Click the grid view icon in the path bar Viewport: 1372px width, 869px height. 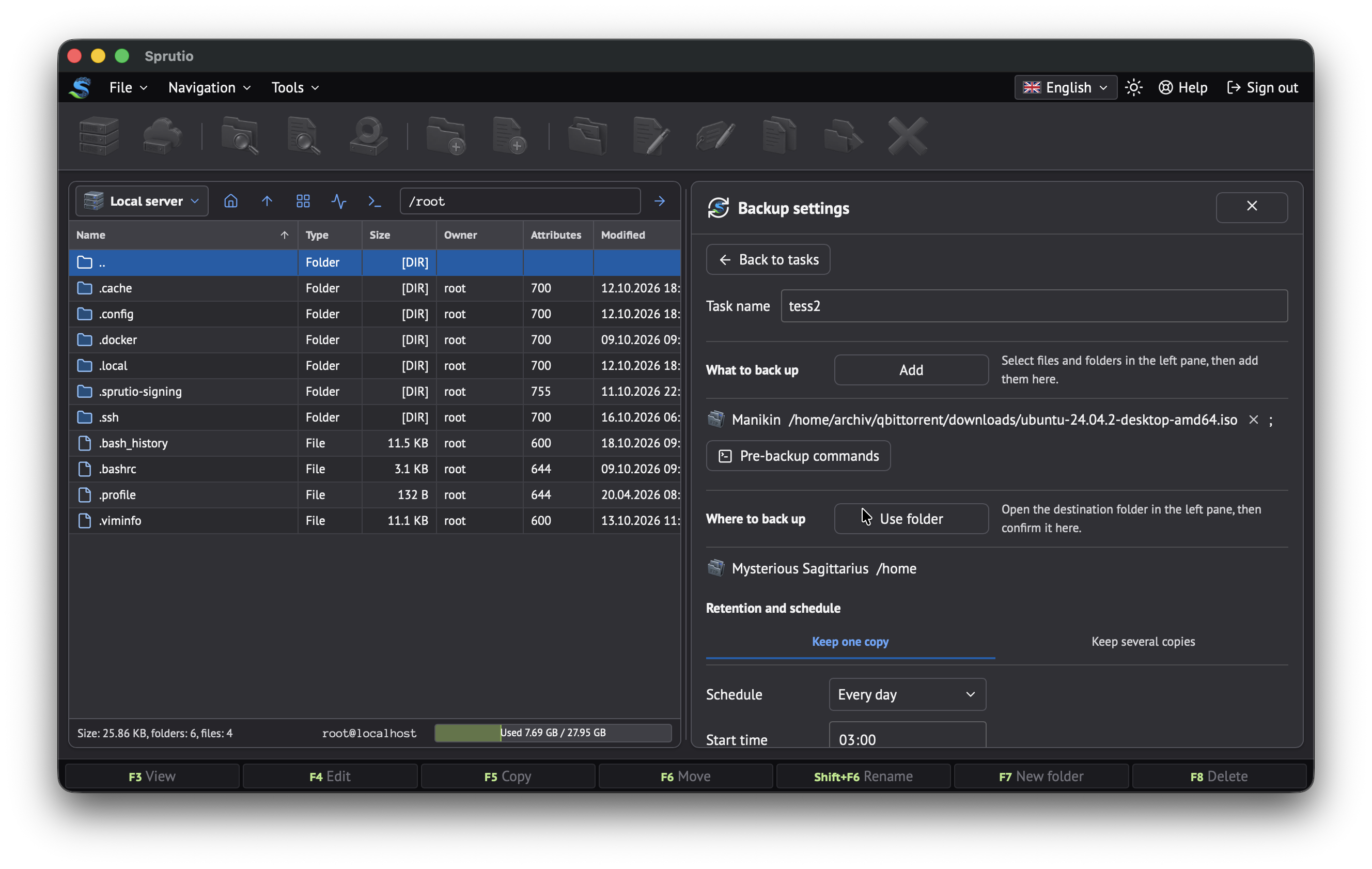point(303,201)
